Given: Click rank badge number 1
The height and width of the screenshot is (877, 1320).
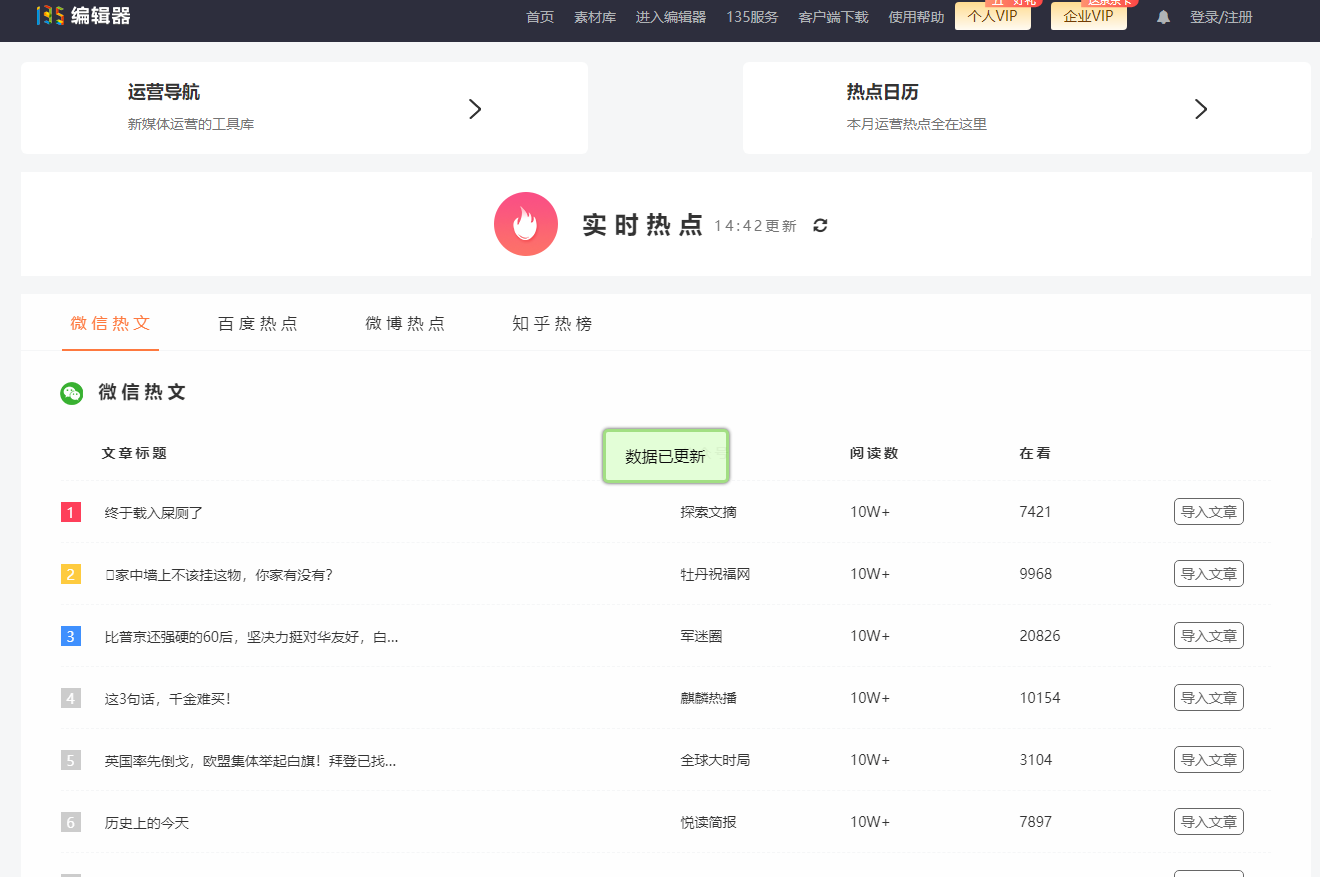Looking at the screenshot, I should pos(71,512).
